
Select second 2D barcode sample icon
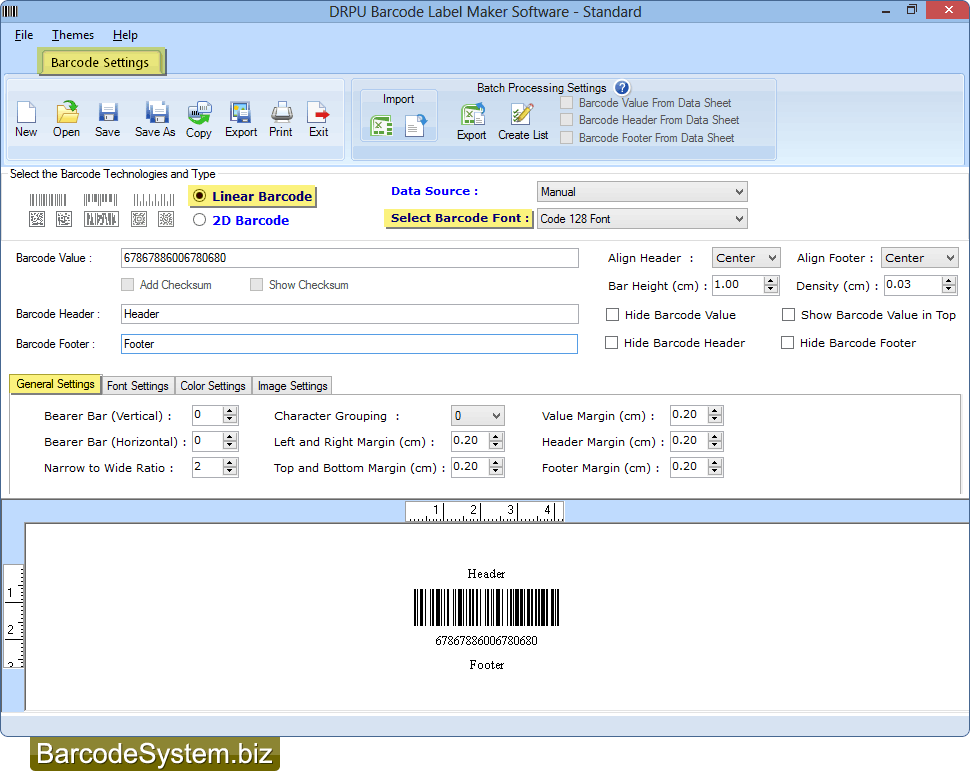(x=64, y=219)
